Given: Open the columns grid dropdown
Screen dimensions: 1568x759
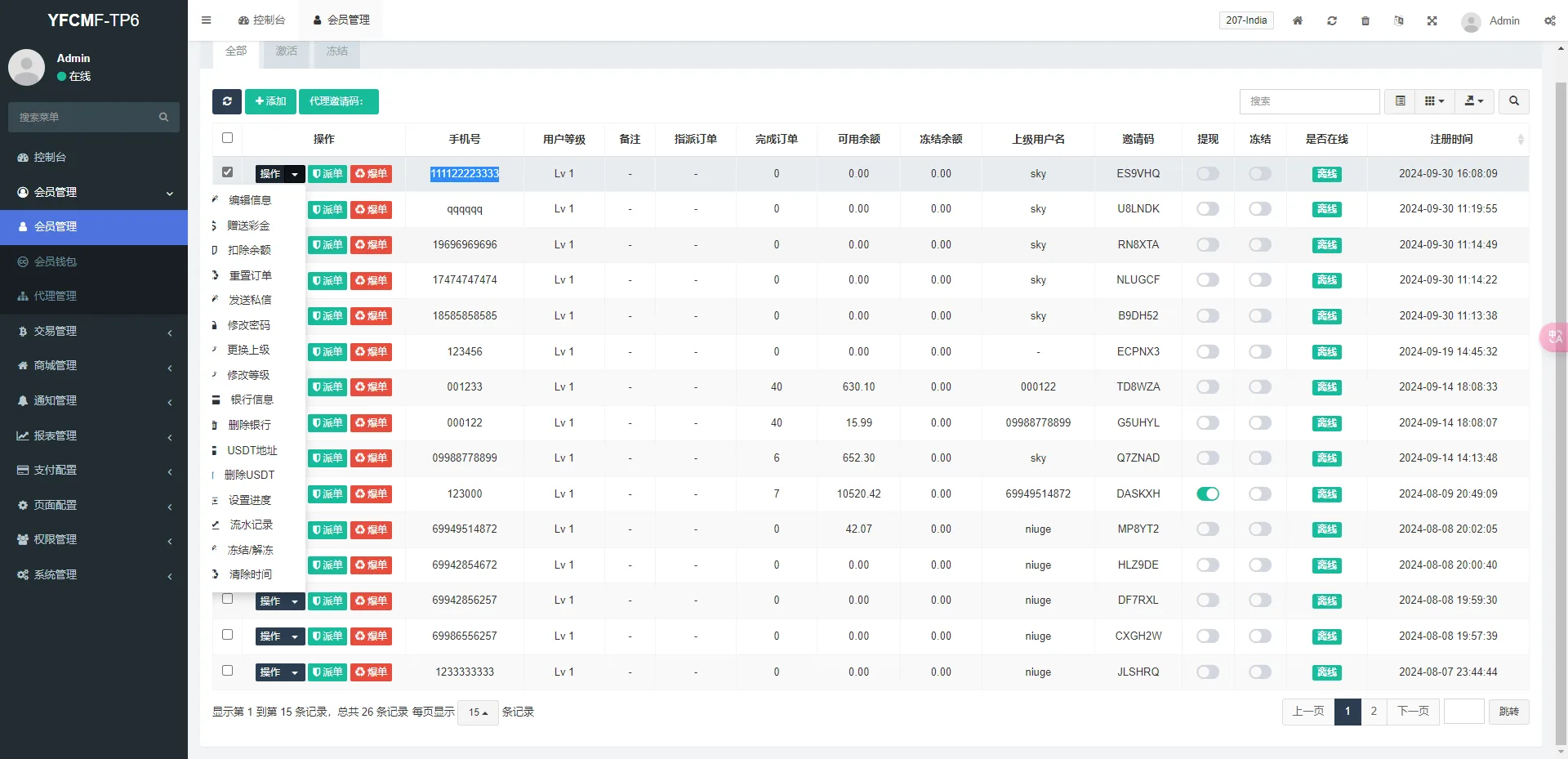Looking at the screenshot, I should (x=1434, y=101).
